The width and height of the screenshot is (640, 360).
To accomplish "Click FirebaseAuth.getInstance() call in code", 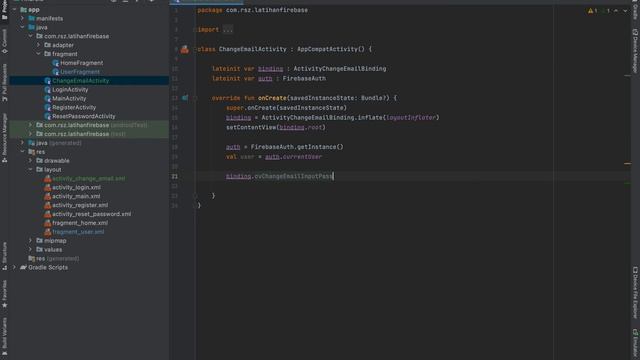I will coord(297,147).
